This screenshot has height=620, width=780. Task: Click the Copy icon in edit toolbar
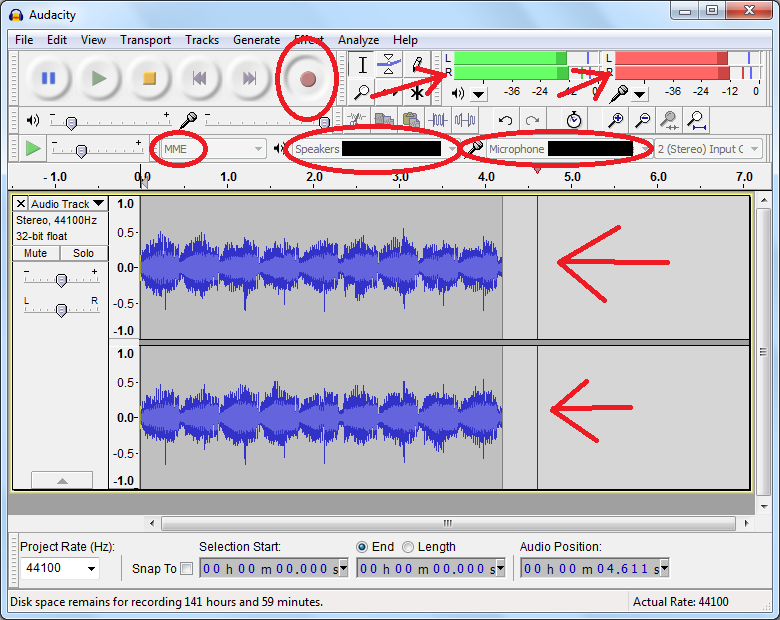point(384,120)
